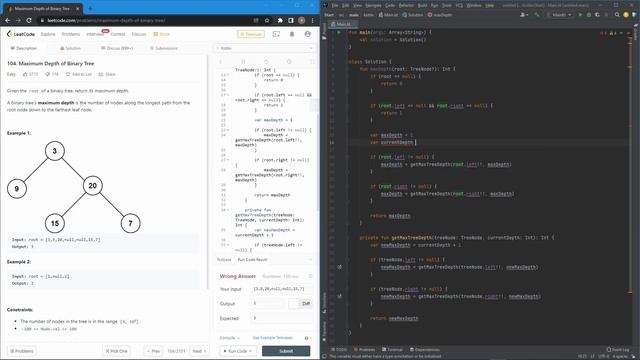This screenshot has width=640, height=360.
Task: Open the Explore menu on LeetCode
Action: tap(48, 34)
